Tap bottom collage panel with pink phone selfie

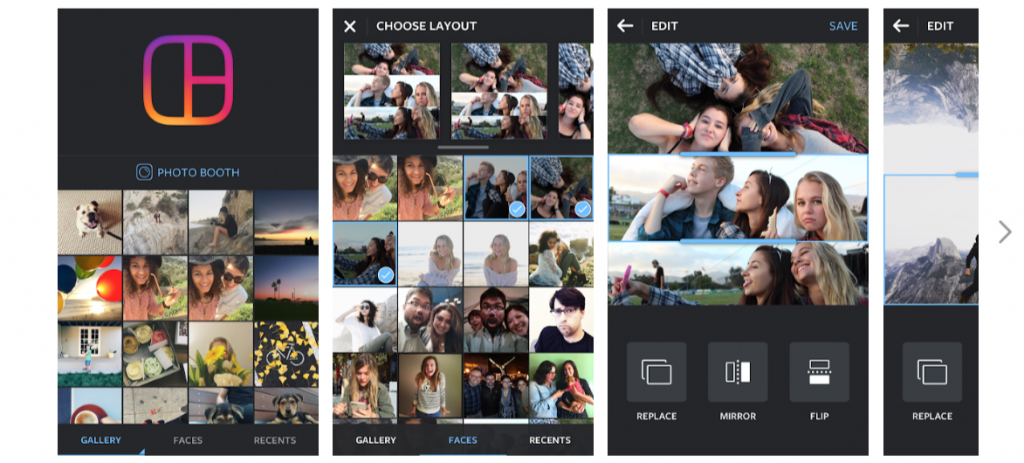point(738,274)
